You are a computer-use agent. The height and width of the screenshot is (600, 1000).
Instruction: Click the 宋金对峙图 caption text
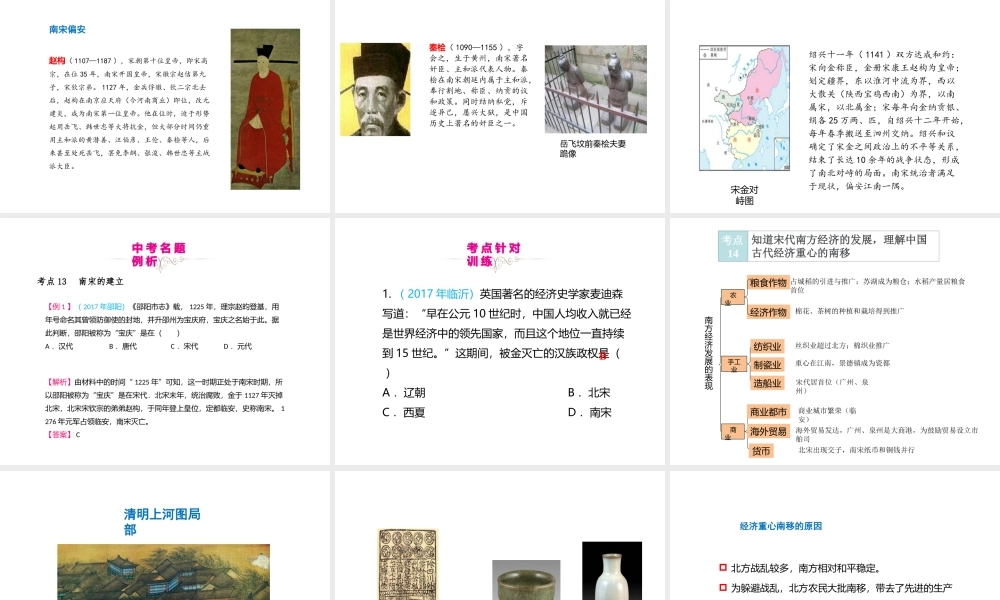point(744,195)
